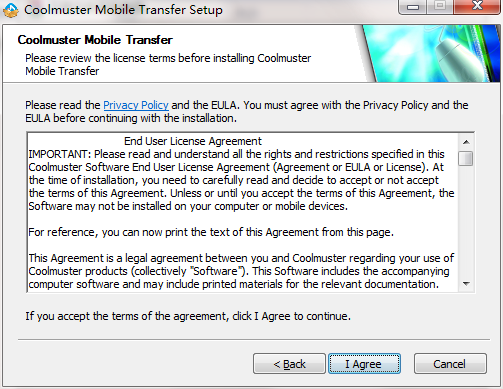
Task: Click the bold 'Coolmuster Mobile Transfer' header
Action: (x=95, y=40)
